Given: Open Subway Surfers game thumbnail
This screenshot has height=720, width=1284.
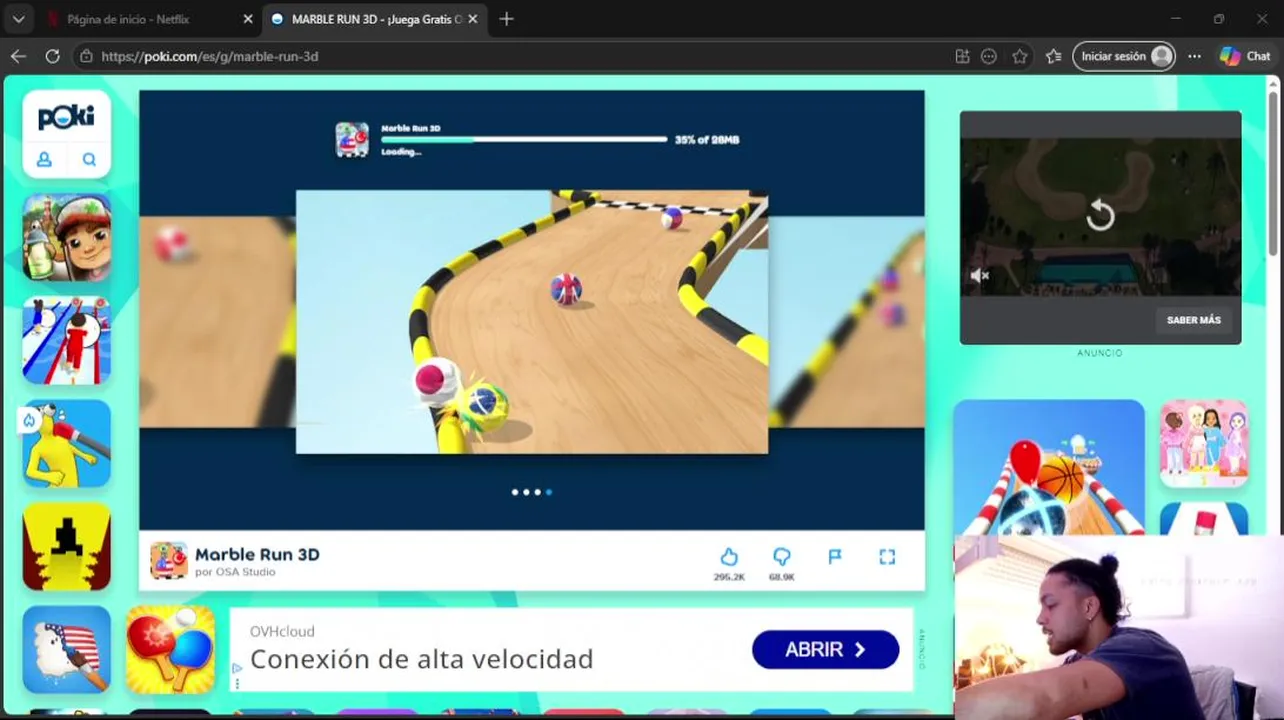Looking at the screenshot, I should (x=67, y=238).
